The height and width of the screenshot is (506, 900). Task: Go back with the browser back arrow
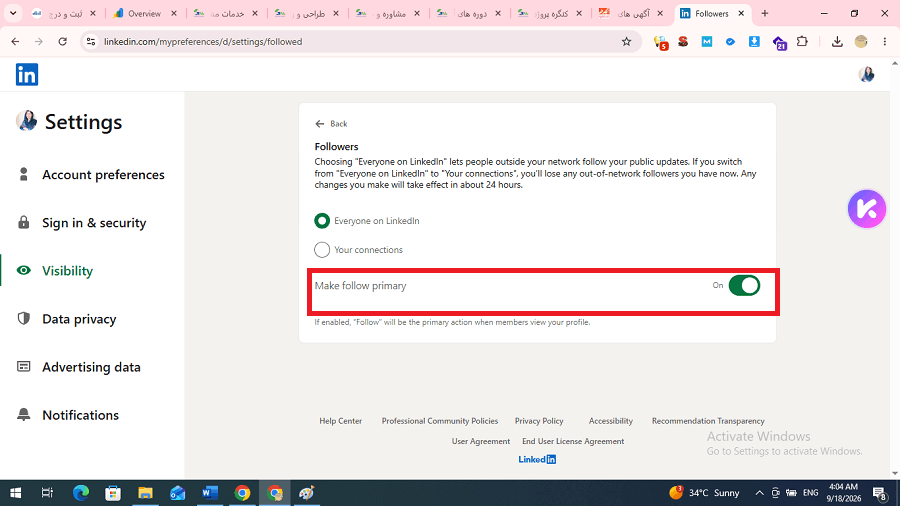pos(15,41)
